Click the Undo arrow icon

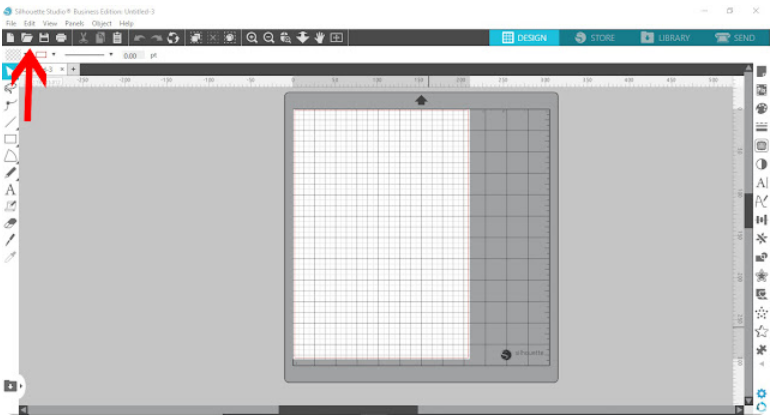(138, 38)
